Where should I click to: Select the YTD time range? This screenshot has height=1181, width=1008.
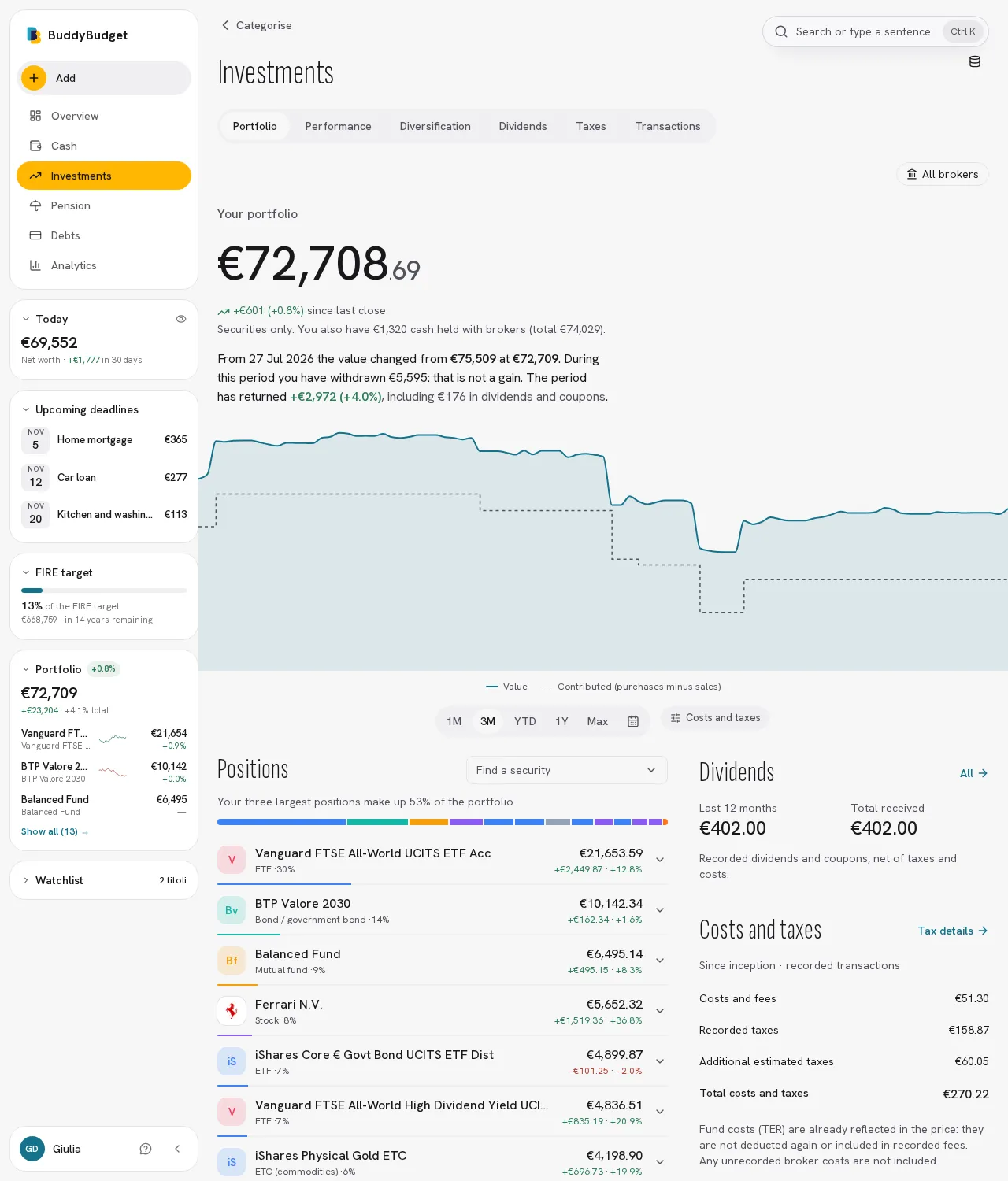[525, 721]
